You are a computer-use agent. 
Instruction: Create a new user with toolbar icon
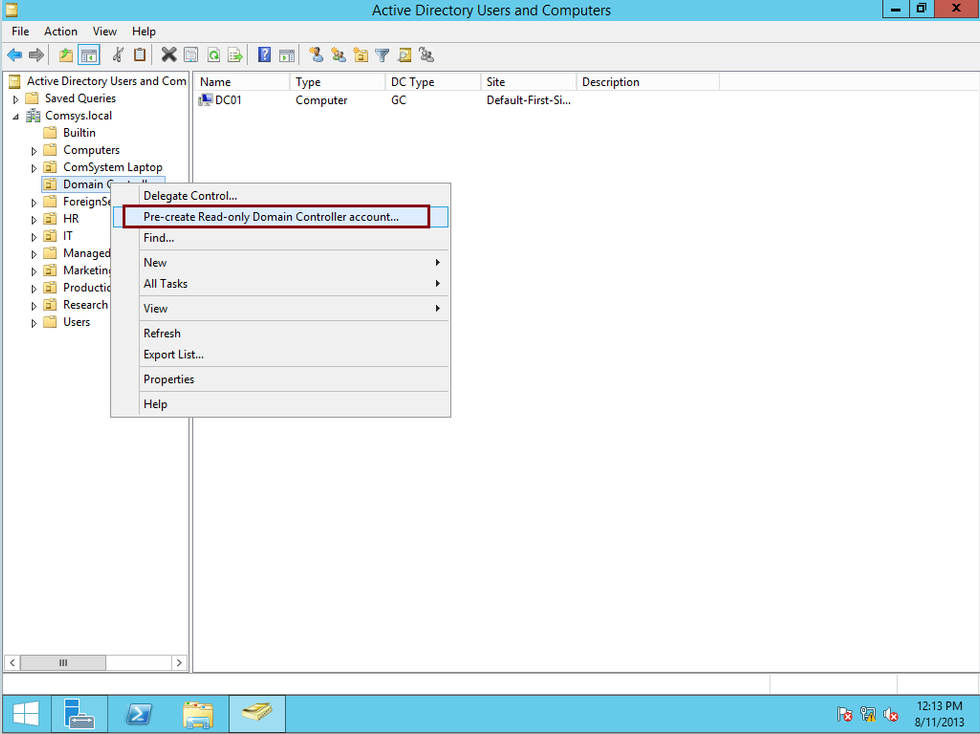316,55
